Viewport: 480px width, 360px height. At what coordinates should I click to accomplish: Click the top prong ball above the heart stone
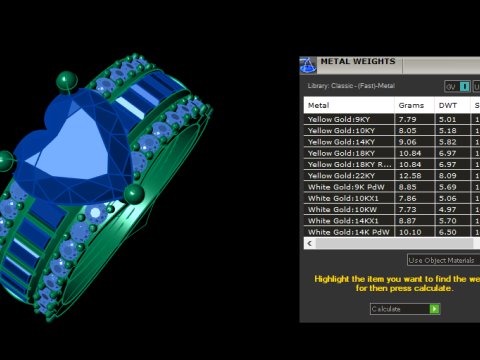pos(67,81)
